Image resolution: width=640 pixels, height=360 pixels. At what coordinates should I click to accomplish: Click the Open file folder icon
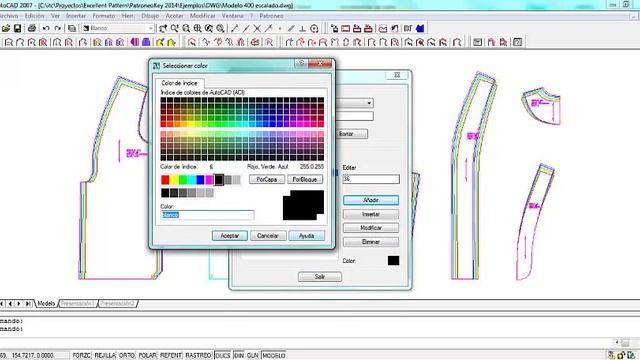coord(6,28)
